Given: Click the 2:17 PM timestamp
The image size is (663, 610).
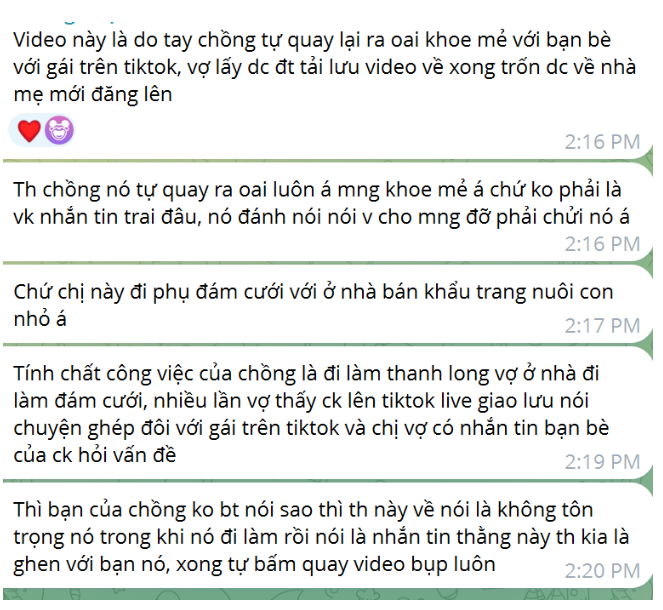Looking at the screenshot, I should click(603, 326).
